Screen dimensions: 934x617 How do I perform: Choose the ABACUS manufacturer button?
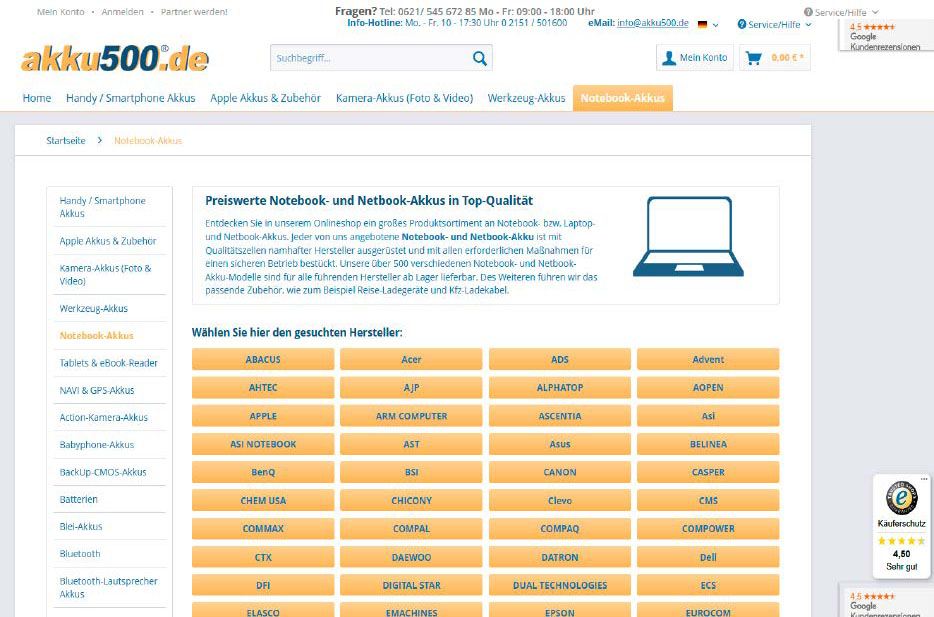tap(263, 359)
